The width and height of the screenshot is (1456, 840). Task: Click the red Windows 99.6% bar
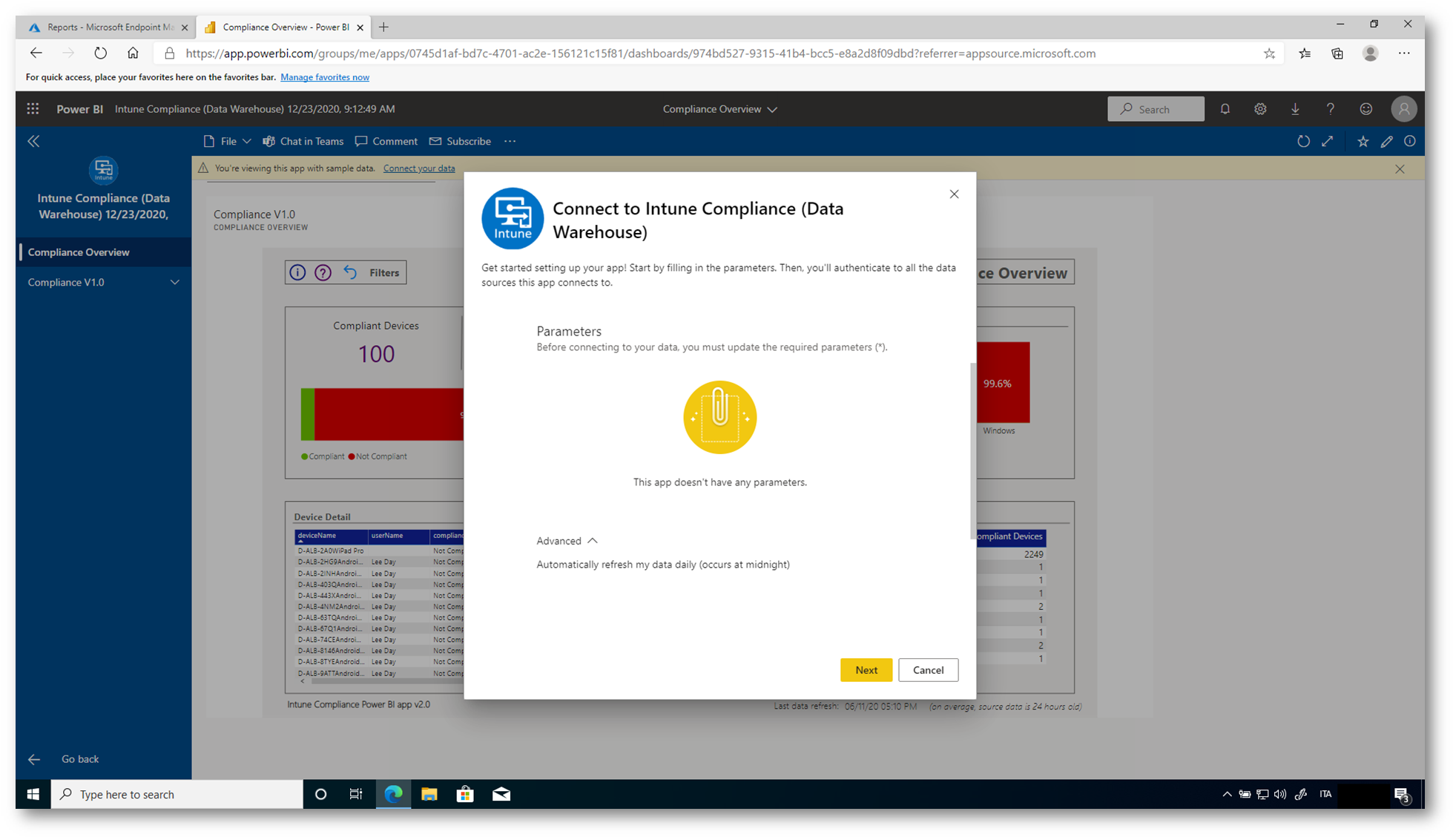coord(1003,382)
